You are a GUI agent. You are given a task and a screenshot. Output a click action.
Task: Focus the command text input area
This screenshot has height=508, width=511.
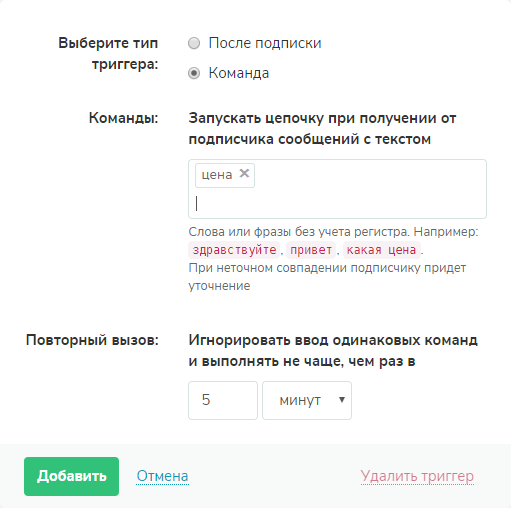pyautogui.click(x=337, y=204)
